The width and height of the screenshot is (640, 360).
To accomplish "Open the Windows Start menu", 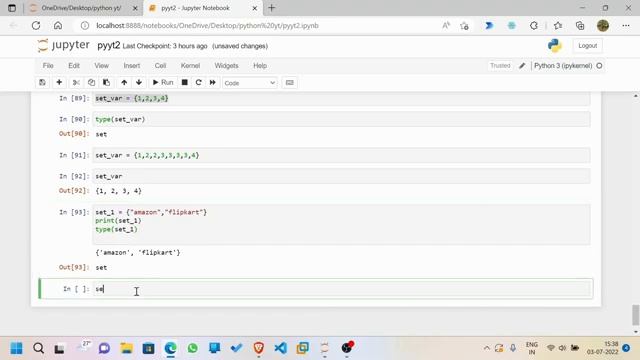I will [16, 348].
